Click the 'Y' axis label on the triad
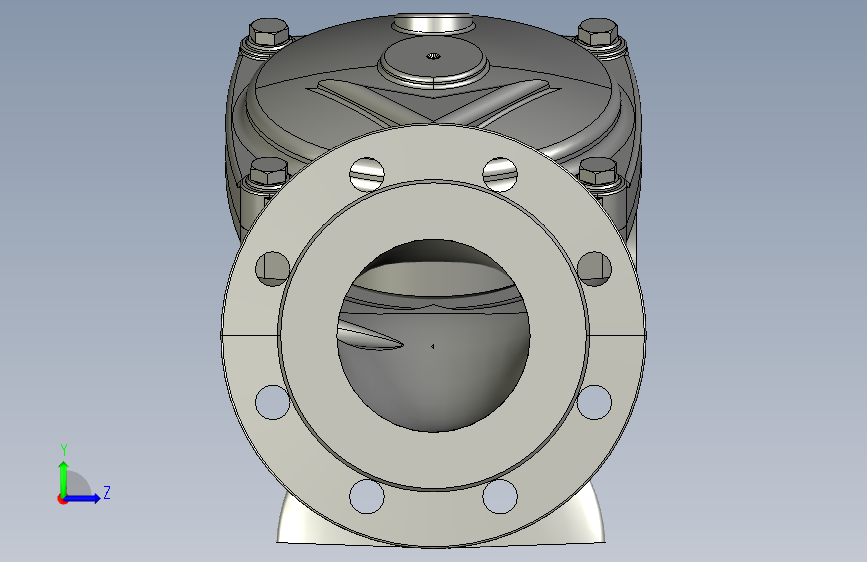The width and height of the screenshot is (867, 562). tap(64, 450)
